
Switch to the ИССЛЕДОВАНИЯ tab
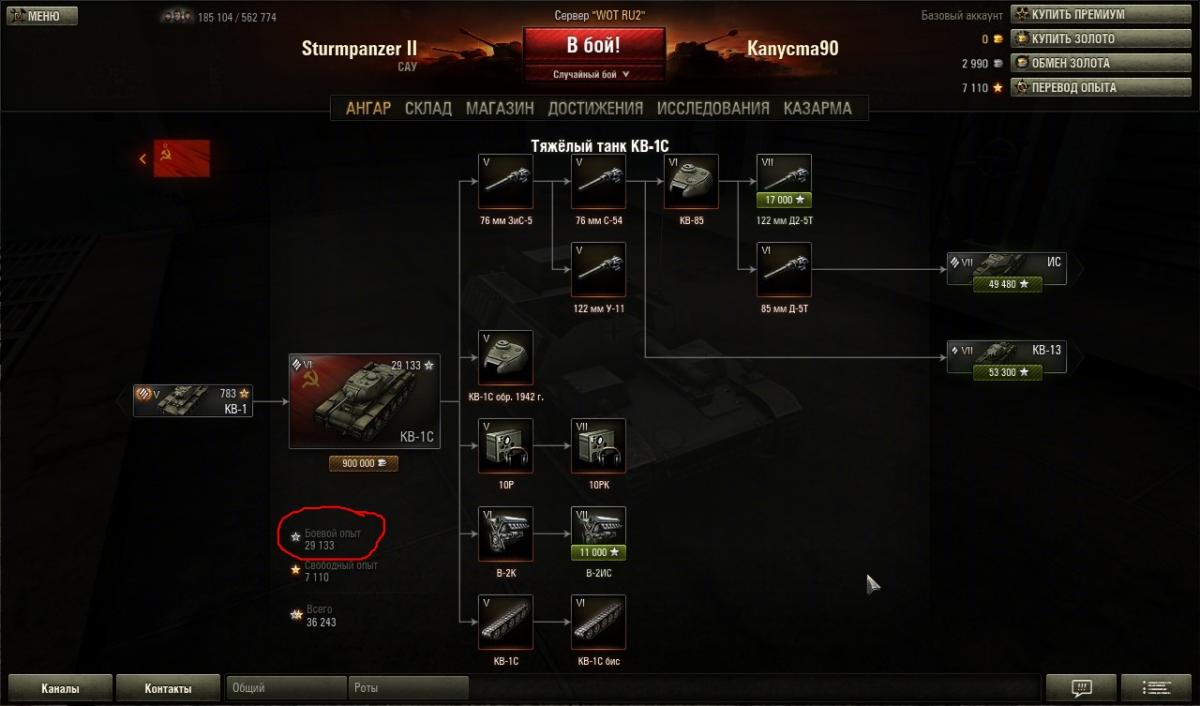(x=713, y=108)
